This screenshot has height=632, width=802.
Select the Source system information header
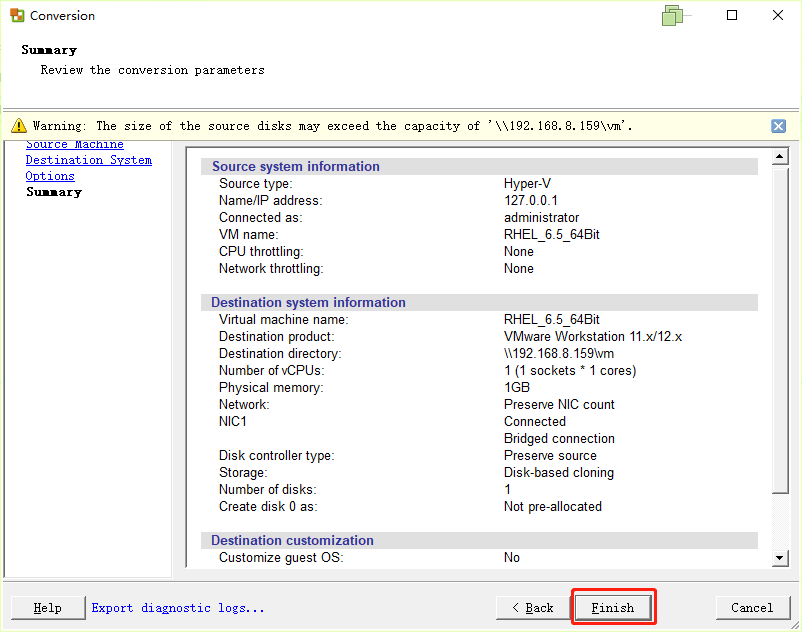(296, 167)
